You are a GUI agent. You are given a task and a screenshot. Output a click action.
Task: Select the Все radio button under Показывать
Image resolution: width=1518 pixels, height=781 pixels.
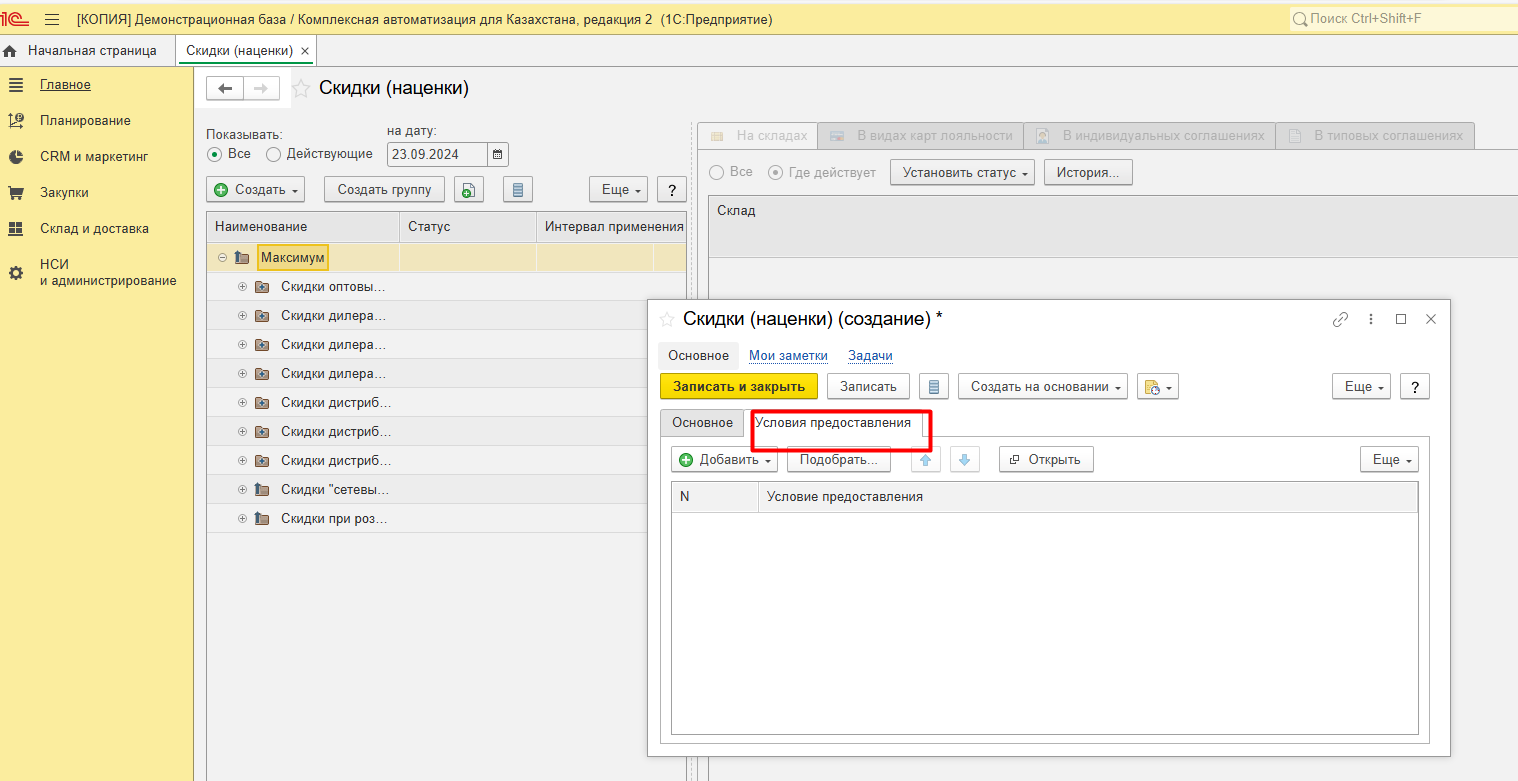(214, 155)
